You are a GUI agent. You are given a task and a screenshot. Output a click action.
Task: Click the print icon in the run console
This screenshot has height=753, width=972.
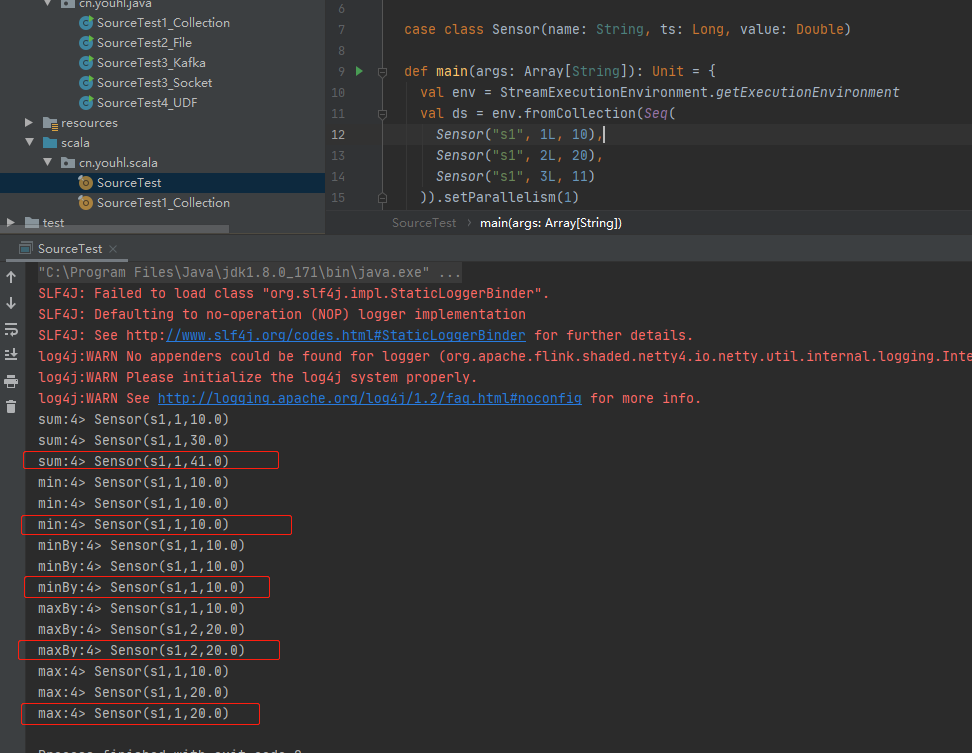pyautogui.click(x=11, y=381)
